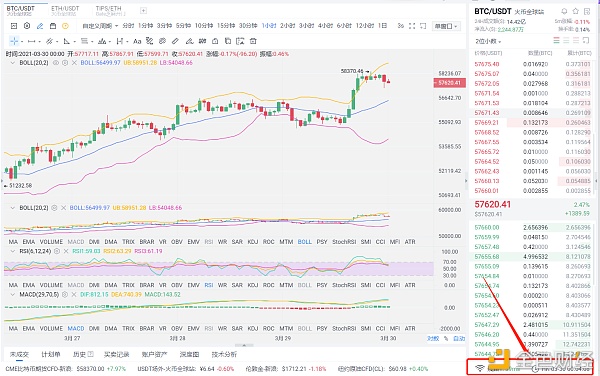Click the star favorite icon for BTC/USDT
Image resolution: width=600 pixels, height=376 pixels.
click(x=576, y=11)
